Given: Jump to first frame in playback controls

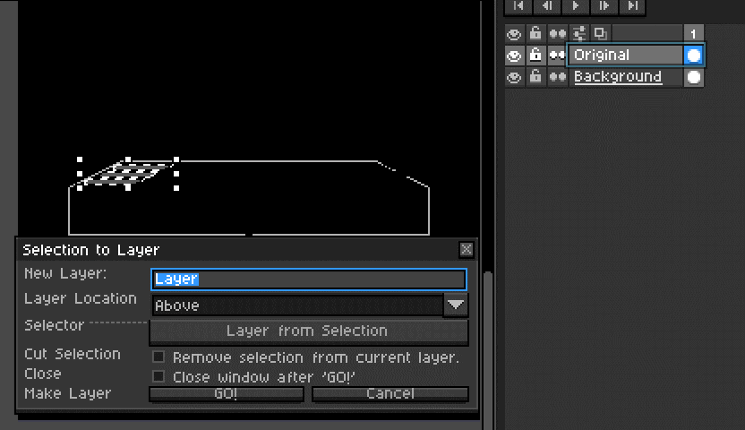Looking at the screenshot, I should point(518,6).
